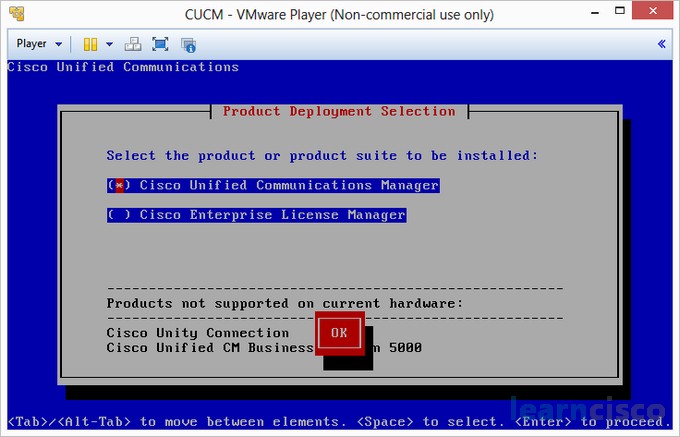The height and width of the screenshot is (437, 680).
Task: Click the Cisco Enterprise License Manager label
Action: point(272,215)
